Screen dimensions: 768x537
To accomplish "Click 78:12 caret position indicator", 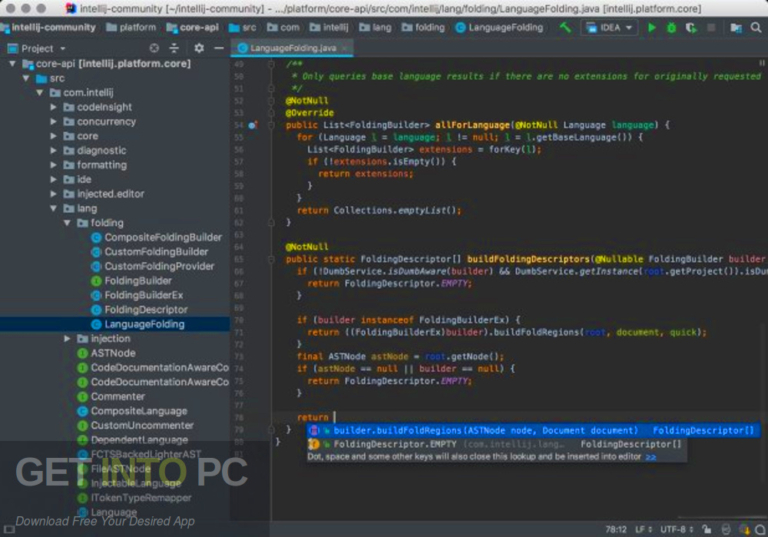I will [x=616, y=529].
